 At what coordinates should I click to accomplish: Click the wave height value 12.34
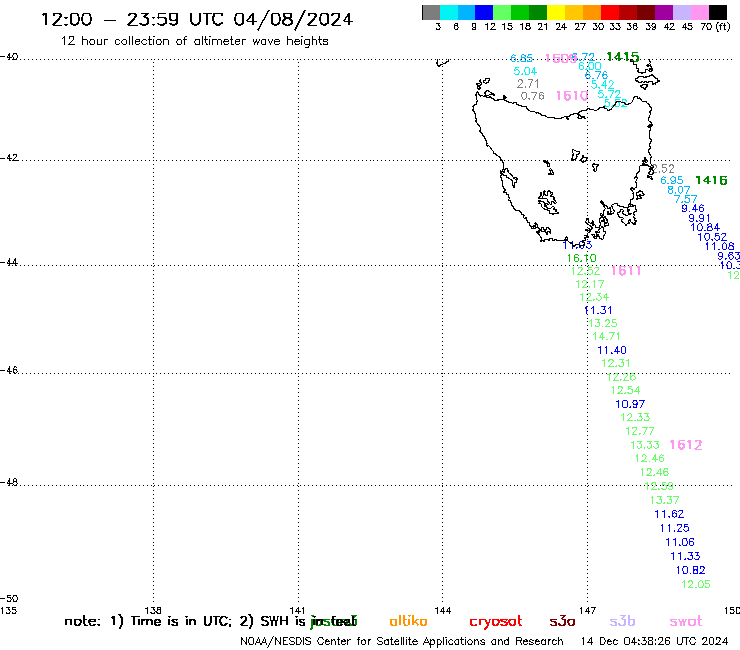tap(594, 297)
